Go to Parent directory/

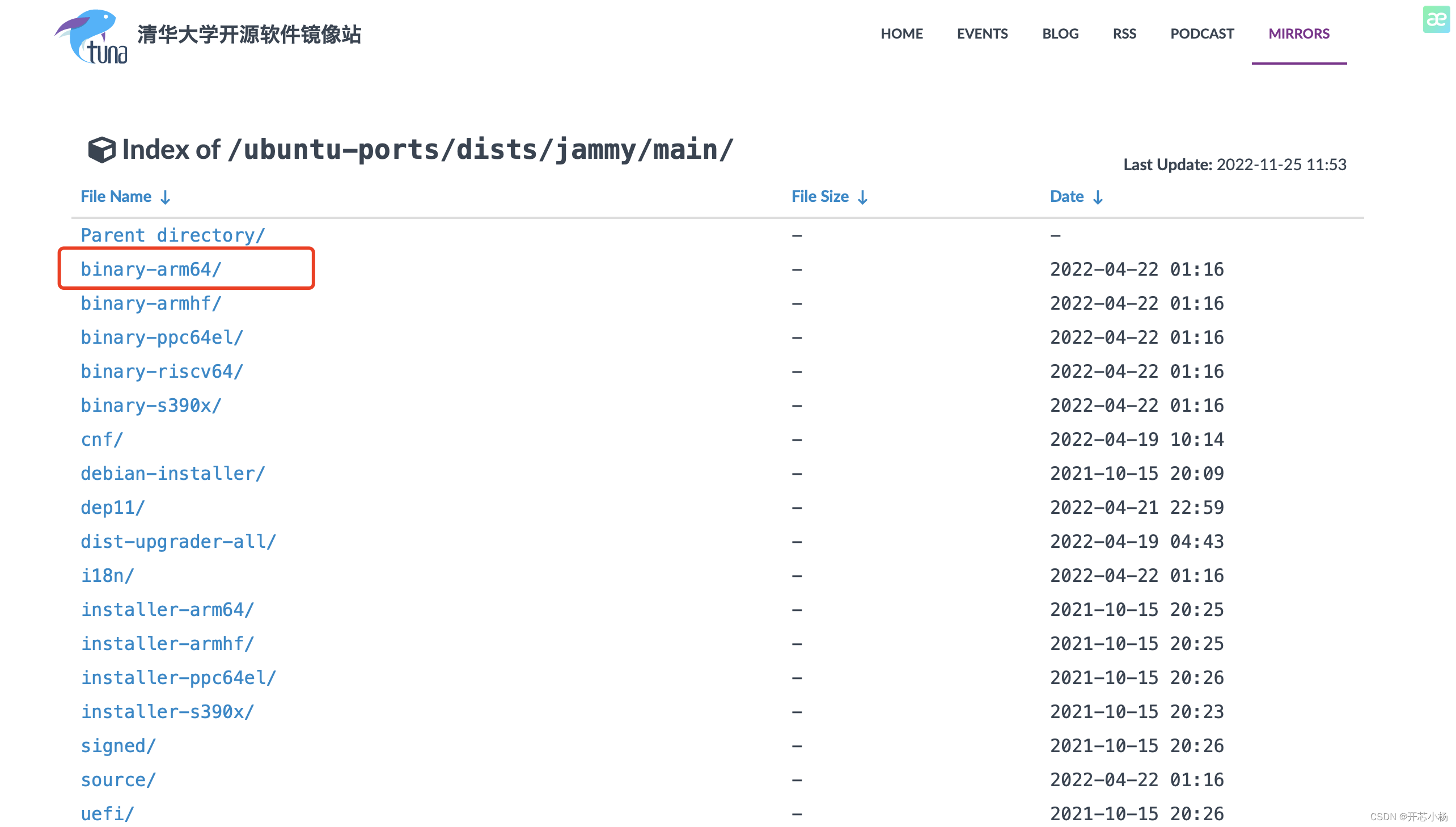point(172,235)
